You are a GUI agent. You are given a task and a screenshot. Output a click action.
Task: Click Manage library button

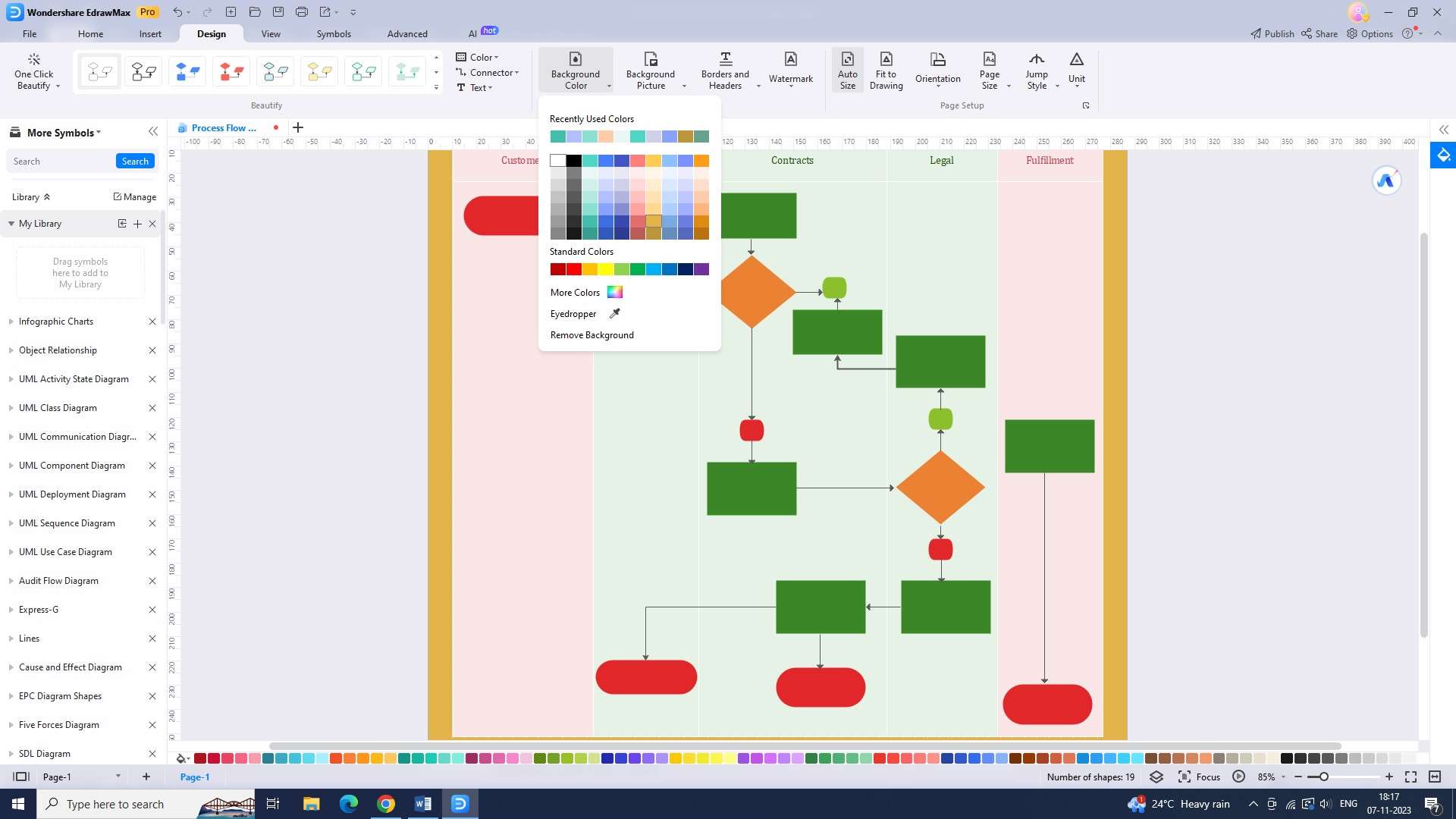(134, 197)
